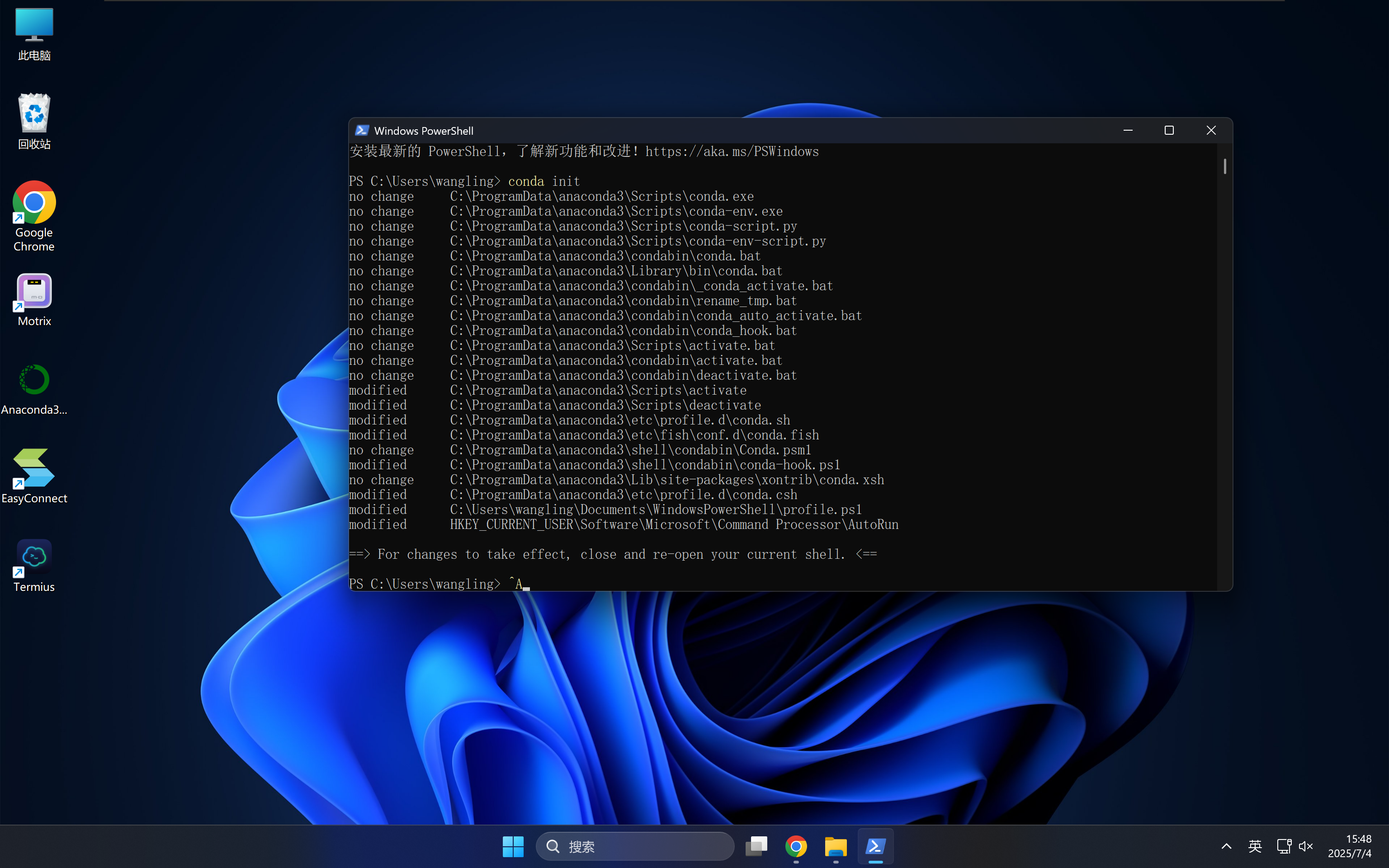This screenshot has width=1389, height=868.
Task: Select the Motrix desktop shortcut
Action: click(34, 300)
